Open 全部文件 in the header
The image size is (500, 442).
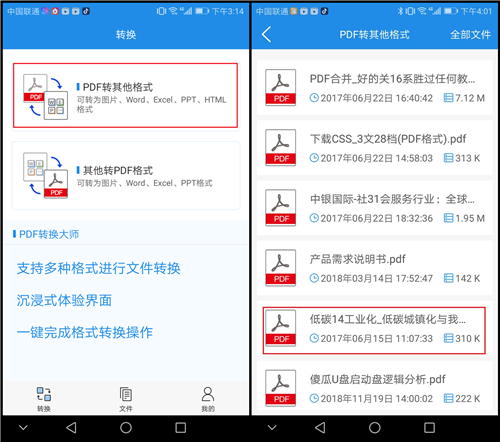(x=470, y=34)
